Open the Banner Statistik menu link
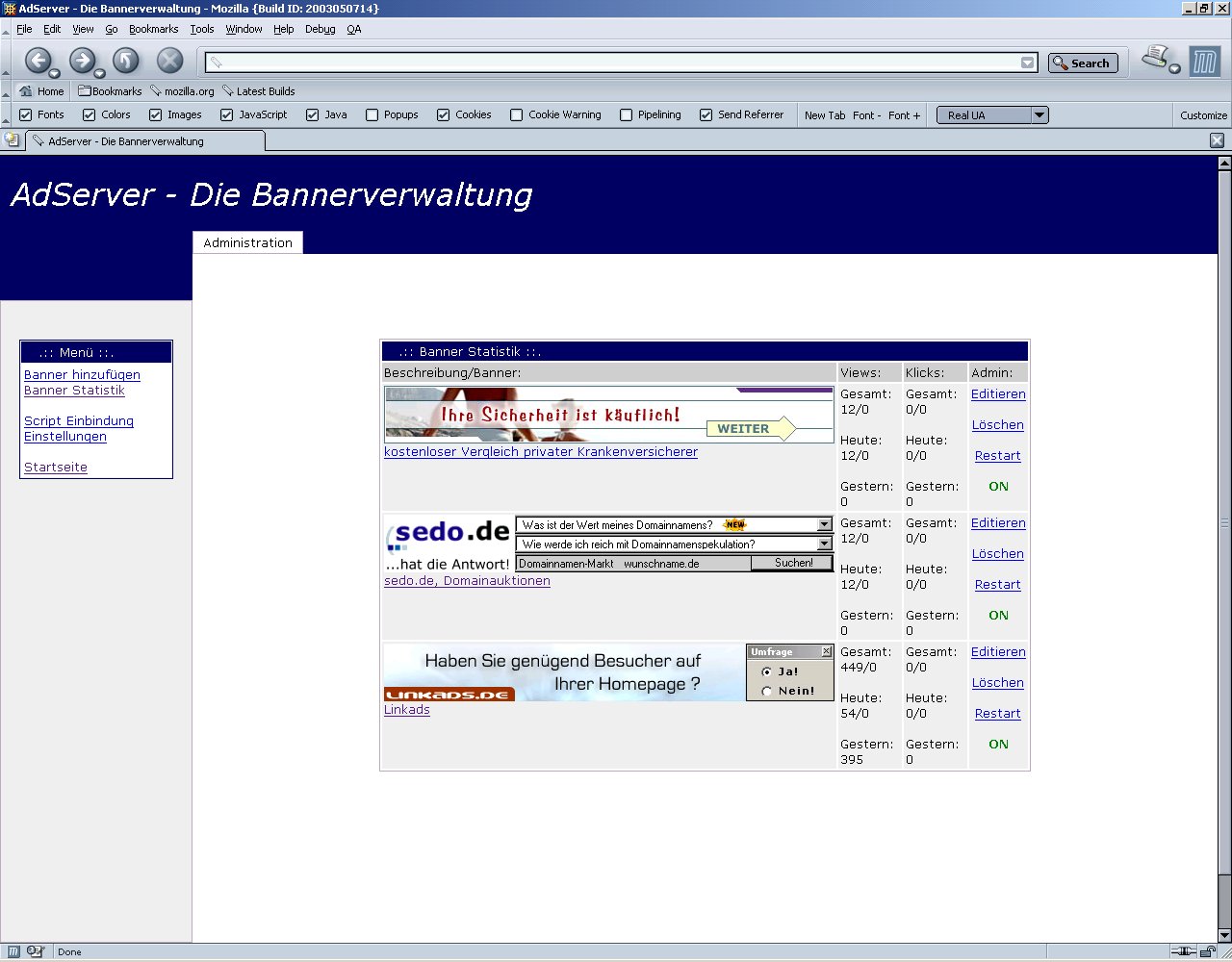 coord(74,391)
